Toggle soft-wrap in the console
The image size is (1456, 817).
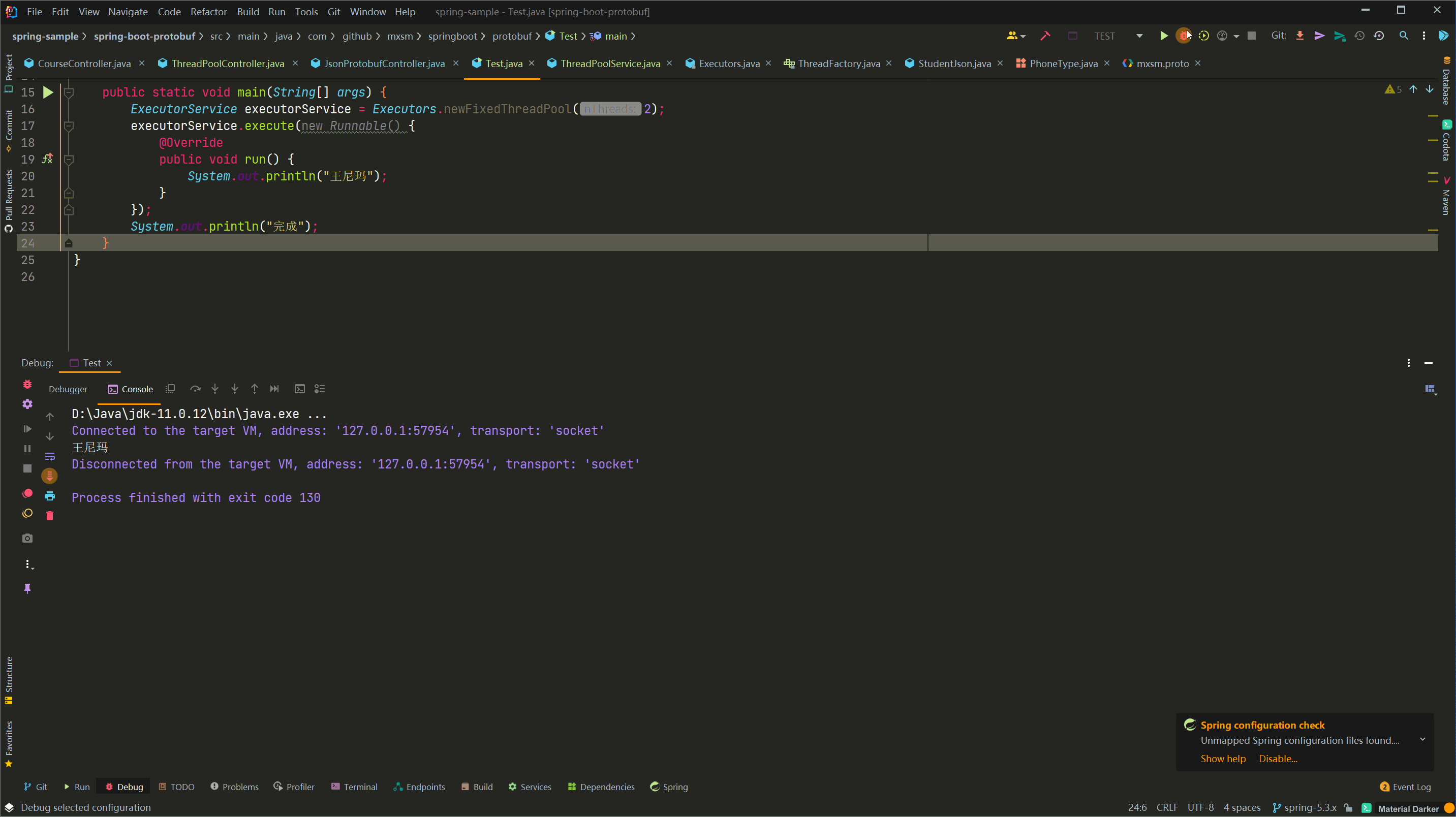point(50,456)
